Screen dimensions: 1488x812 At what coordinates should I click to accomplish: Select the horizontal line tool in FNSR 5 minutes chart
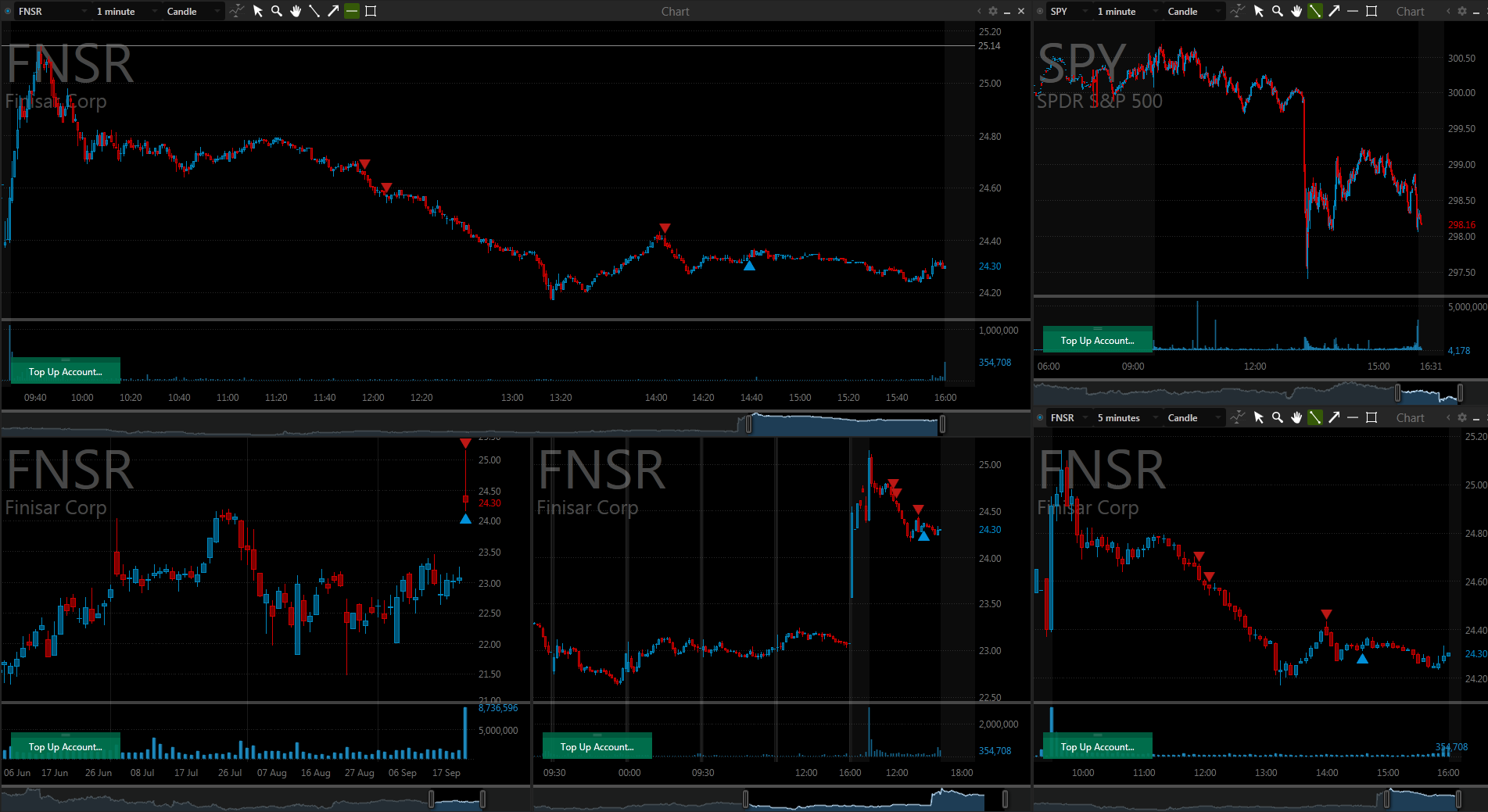1353,417
